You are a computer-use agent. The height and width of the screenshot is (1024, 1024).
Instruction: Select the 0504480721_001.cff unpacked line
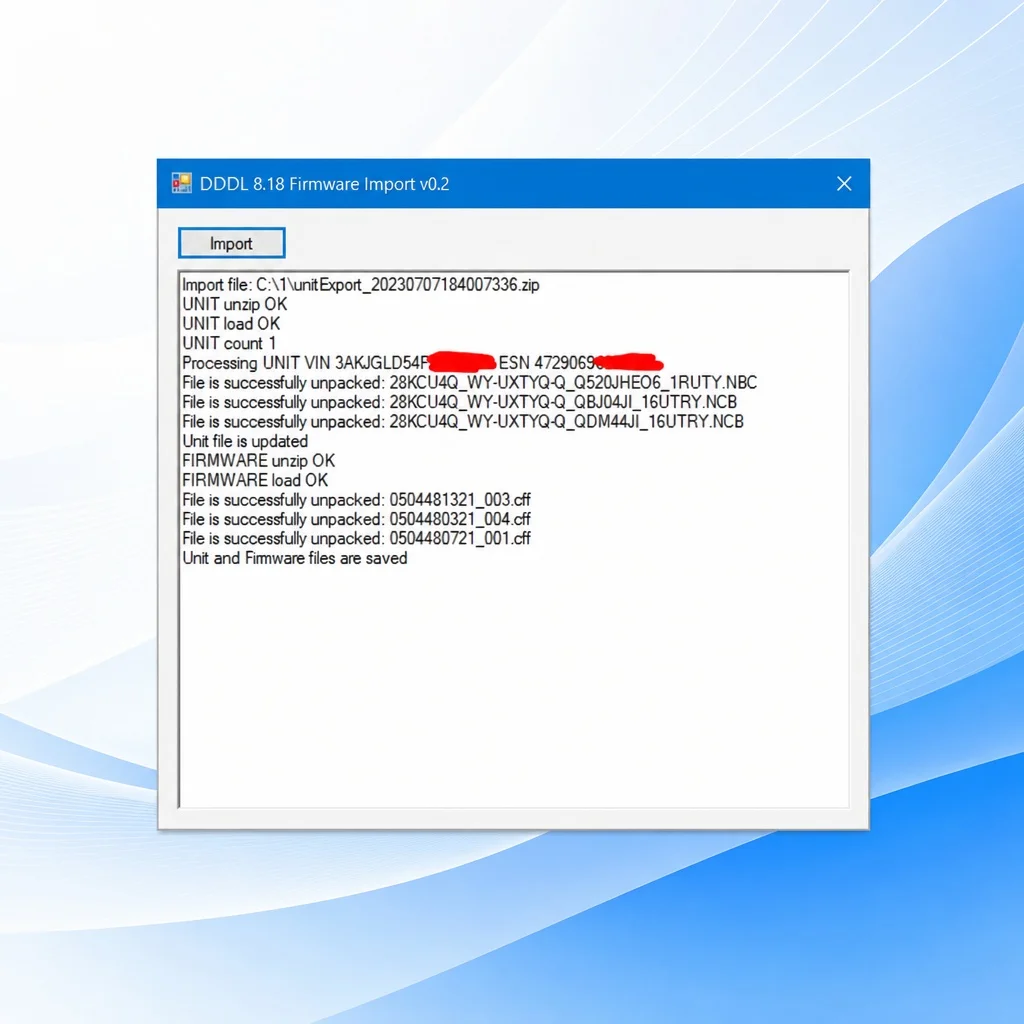[356, 539]
